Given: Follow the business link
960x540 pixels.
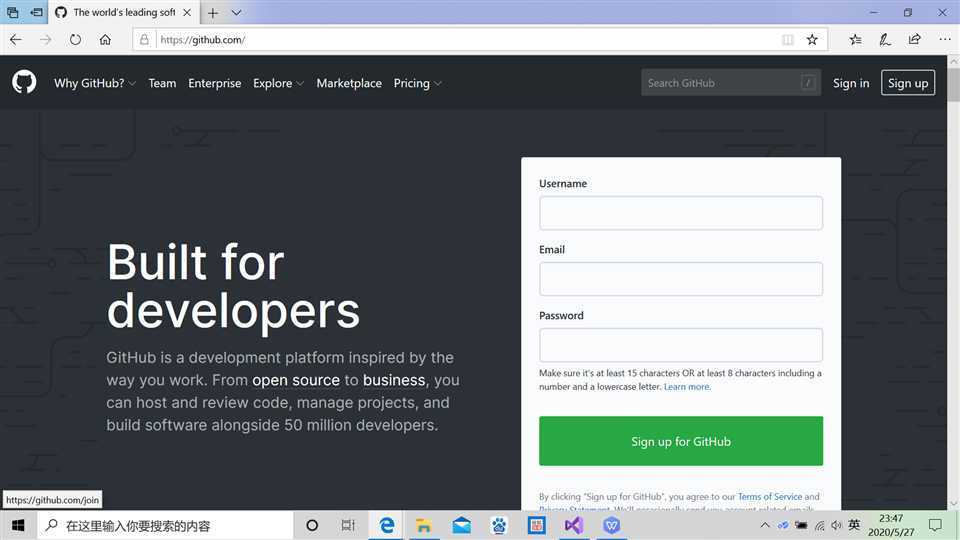Looking at the screenshot, I should click(394, 380).
